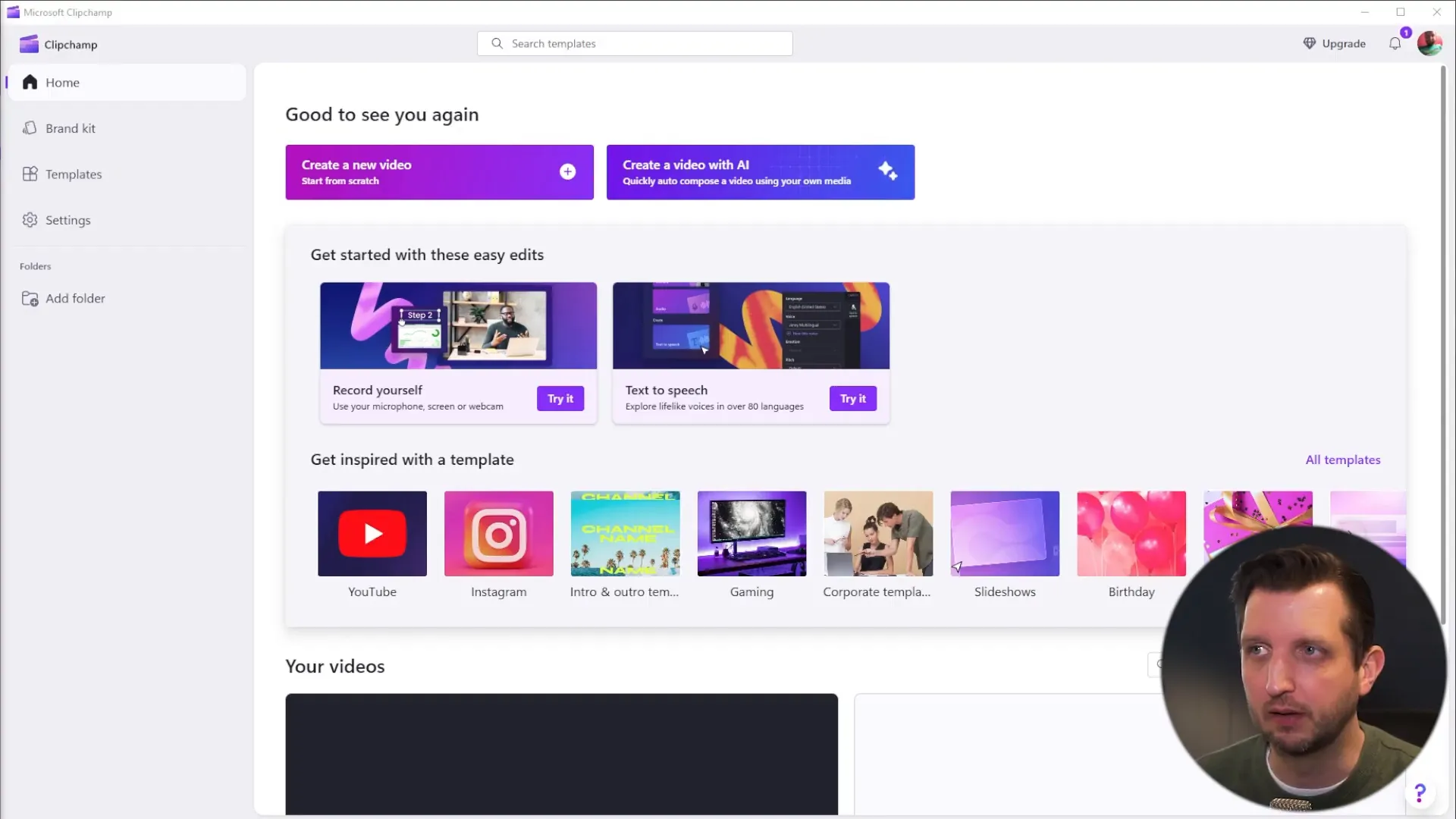Open the notifications bell
The height and width of the screenshot is (819, 1456).
coord(1395,43)
